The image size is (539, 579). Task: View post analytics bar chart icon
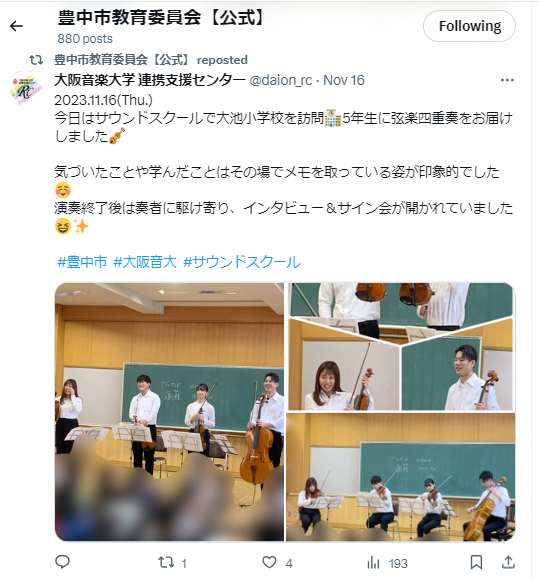click(373, 563)
